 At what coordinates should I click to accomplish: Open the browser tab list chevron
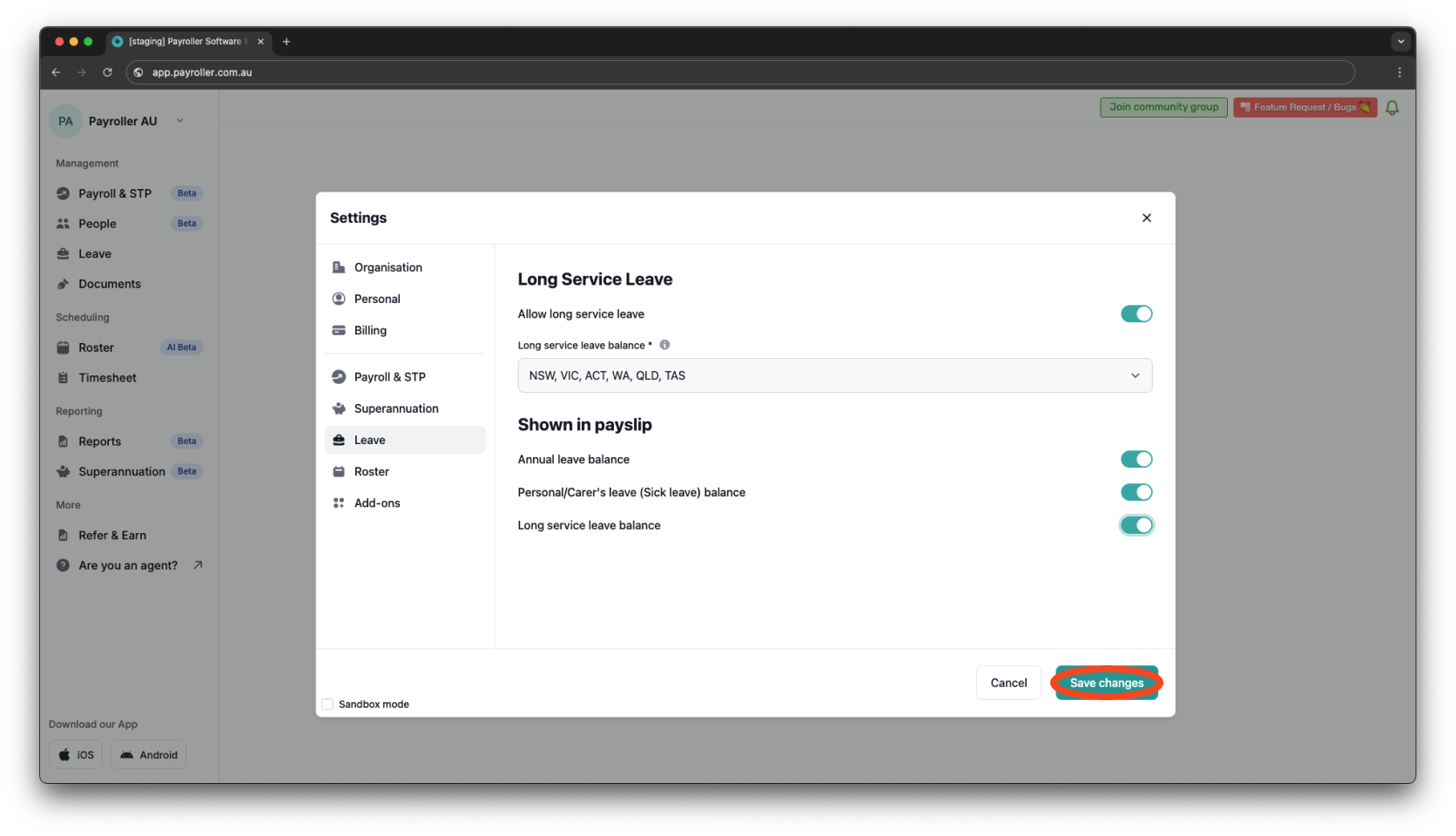1400,41
